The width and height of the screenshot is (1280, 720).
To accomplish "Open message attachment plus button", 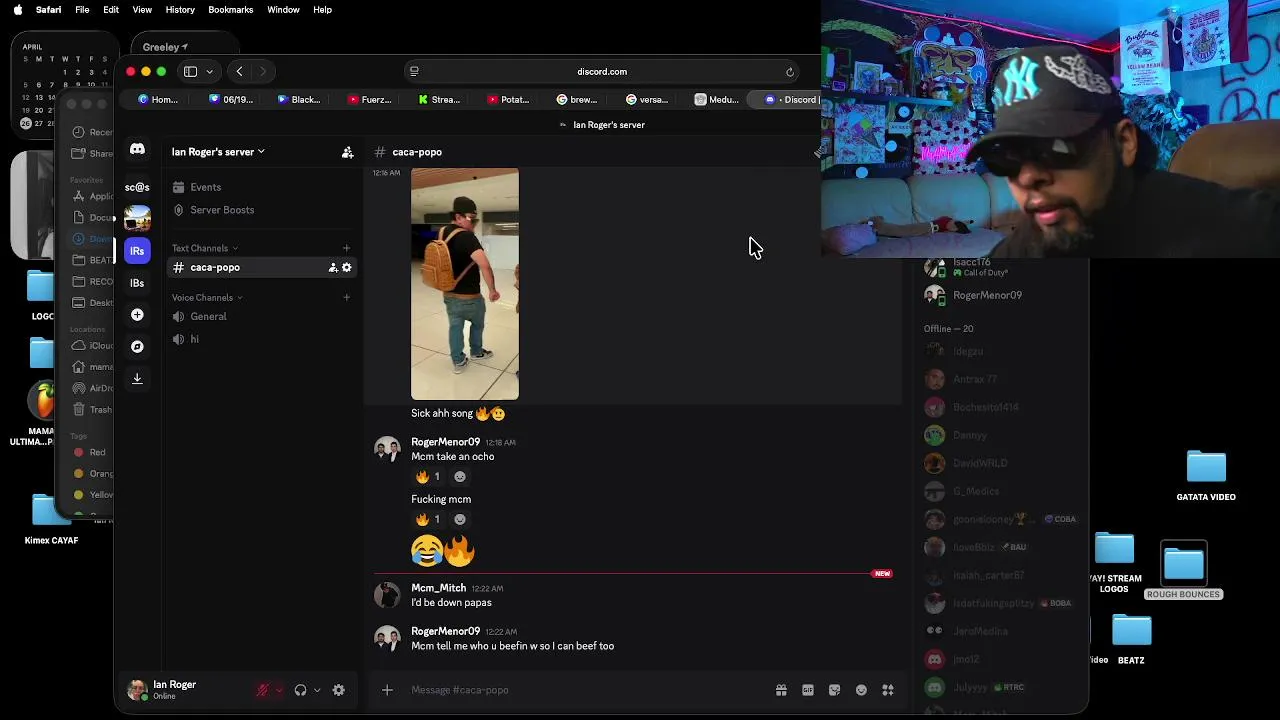I will pyautogui.click(x=387, y=690).
